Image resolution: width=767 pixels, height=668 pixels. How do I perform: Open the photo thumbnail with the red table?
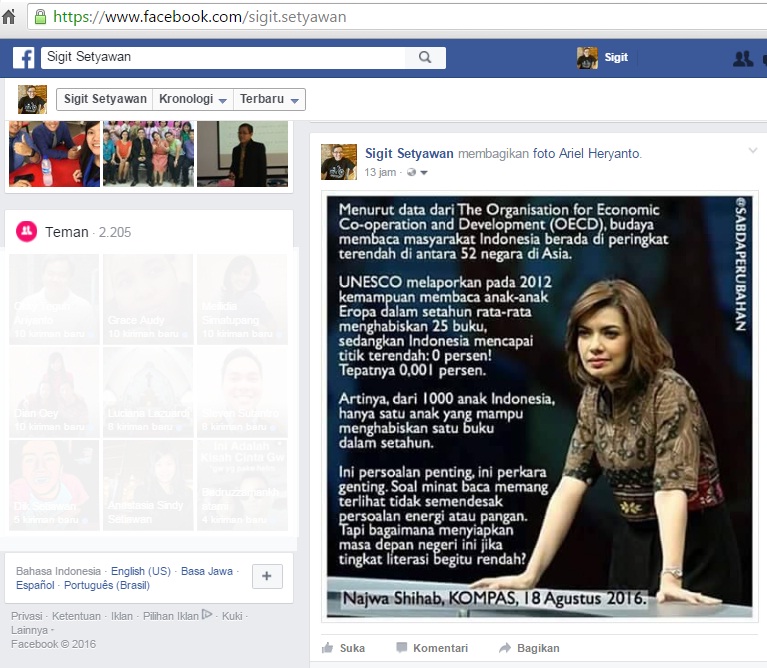click(54, 154)
